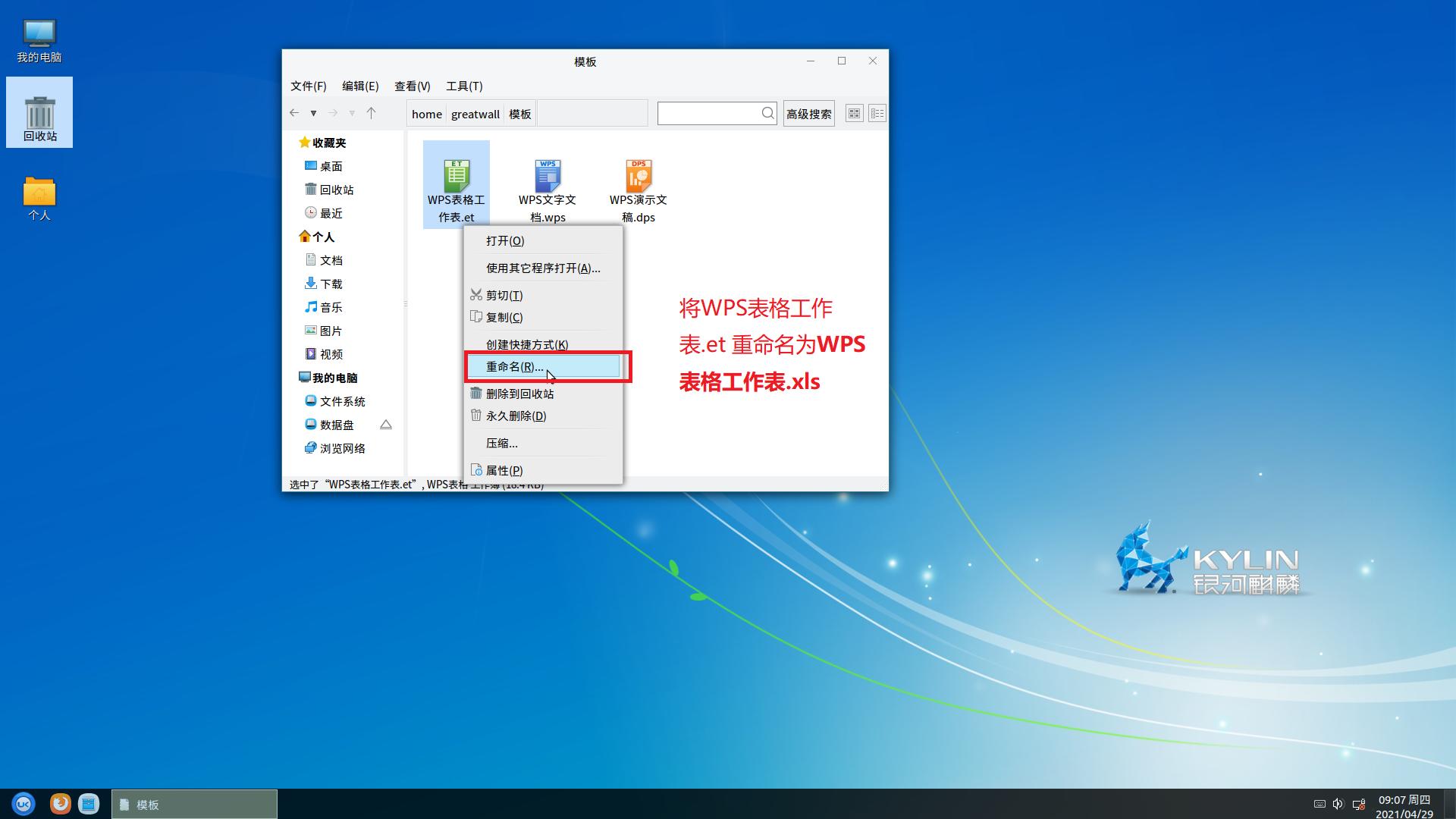Click the greatwall breadcrumb path button
Screen dimensions: 1456x819
pos(475,114)
